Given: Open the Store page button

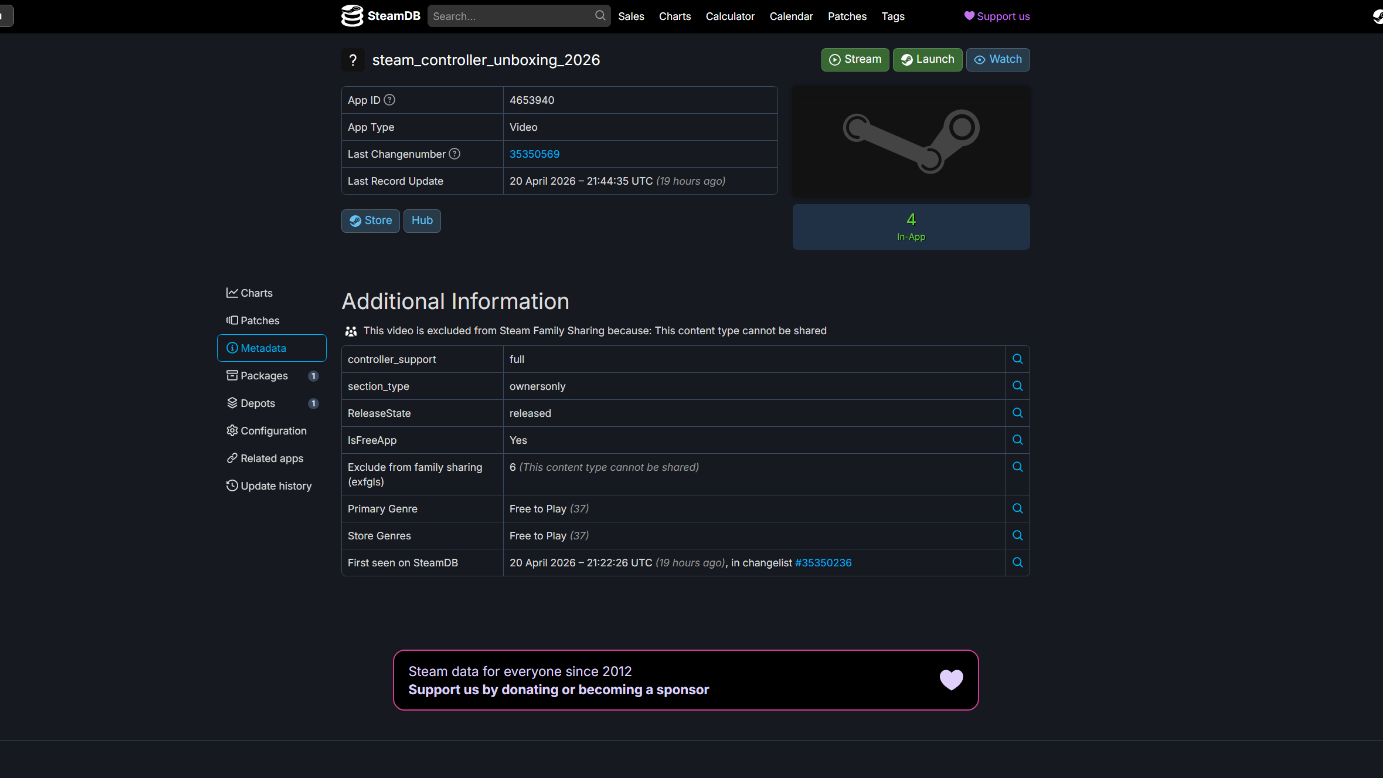Looking at the screenshot, I should [370, 221].
